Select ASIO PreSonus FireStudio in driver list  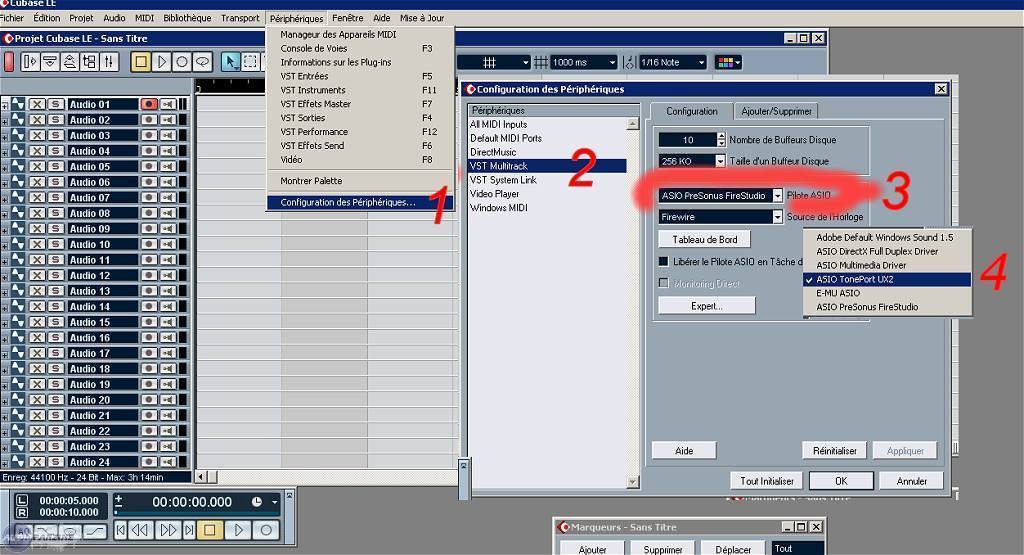click(888, 307)
